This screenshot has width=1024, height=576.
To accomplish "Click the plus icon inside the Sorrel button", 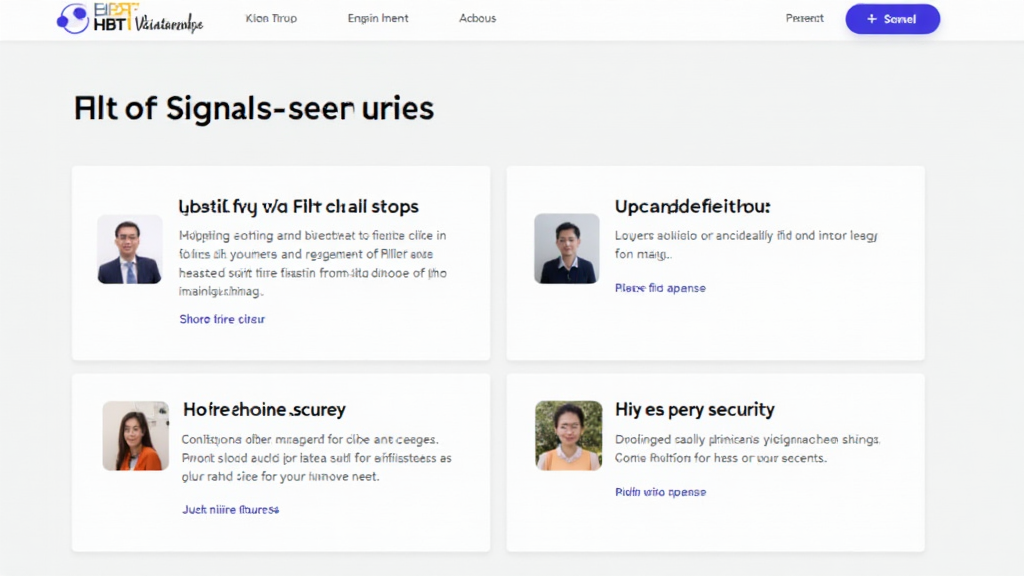I will (x=872, y=18).
